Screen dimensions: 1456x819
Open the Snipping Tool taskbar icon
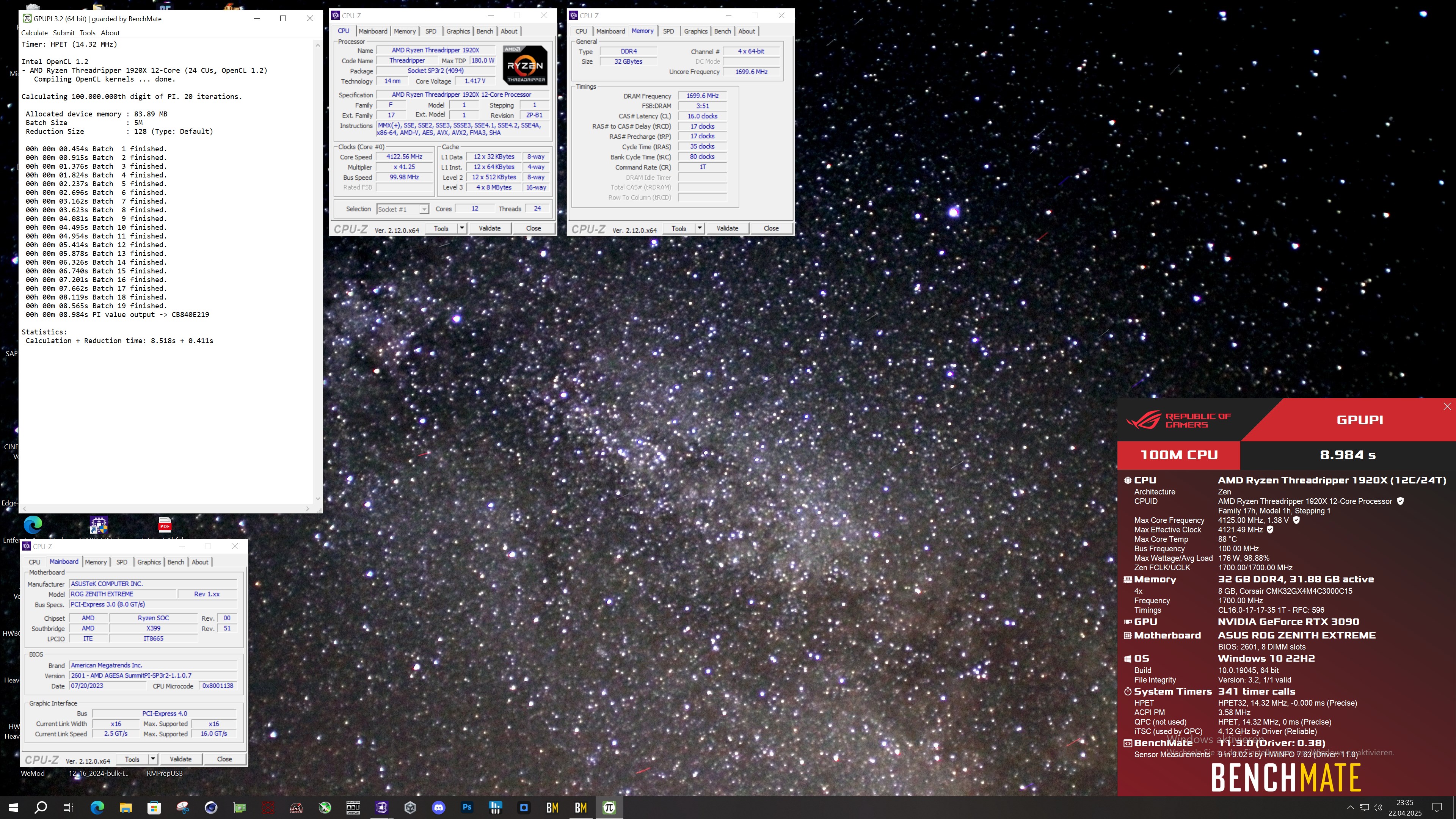tap(182, 808)
